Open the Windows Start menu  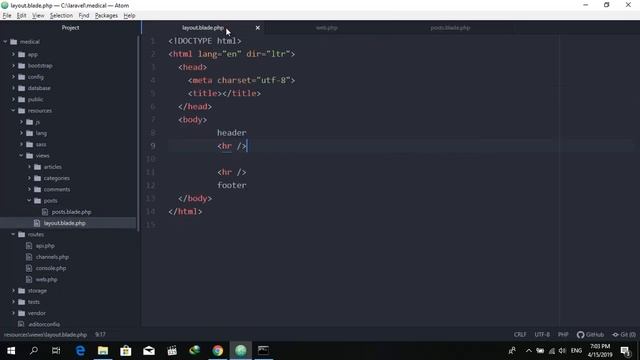point(11,351)
